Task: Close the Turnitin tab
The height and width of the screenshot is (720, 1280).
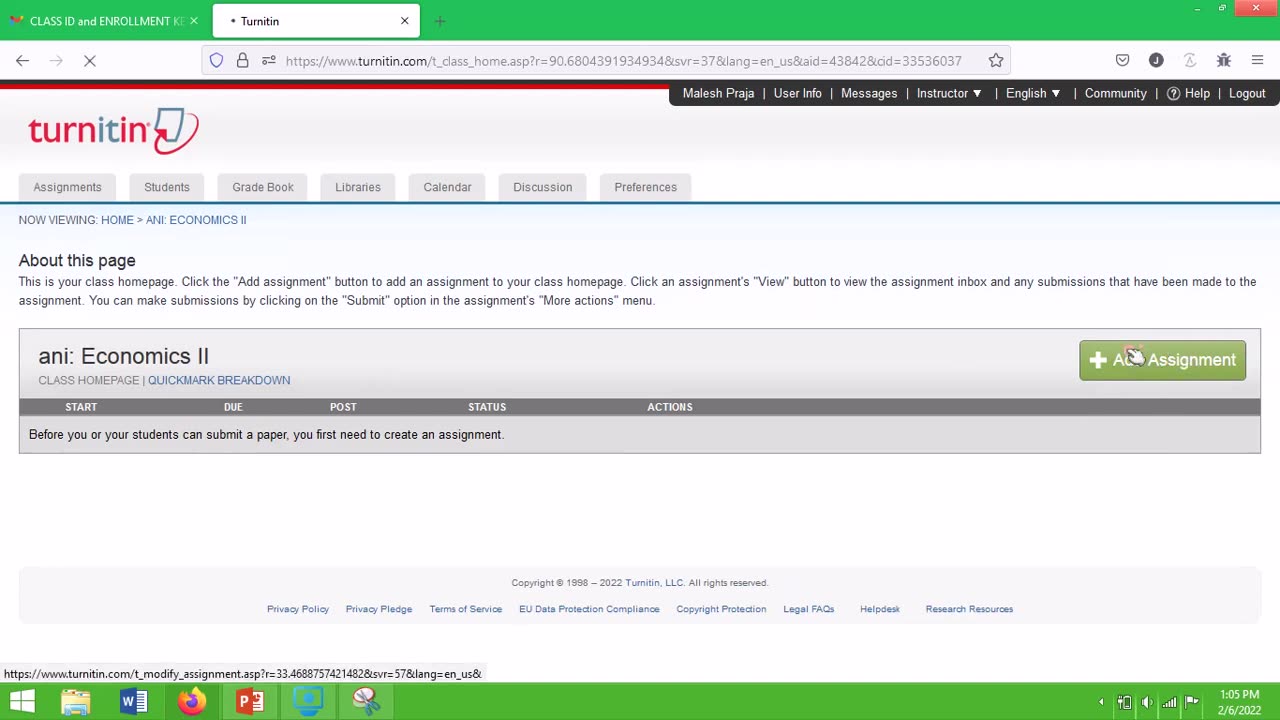Action: click(404, 21)
